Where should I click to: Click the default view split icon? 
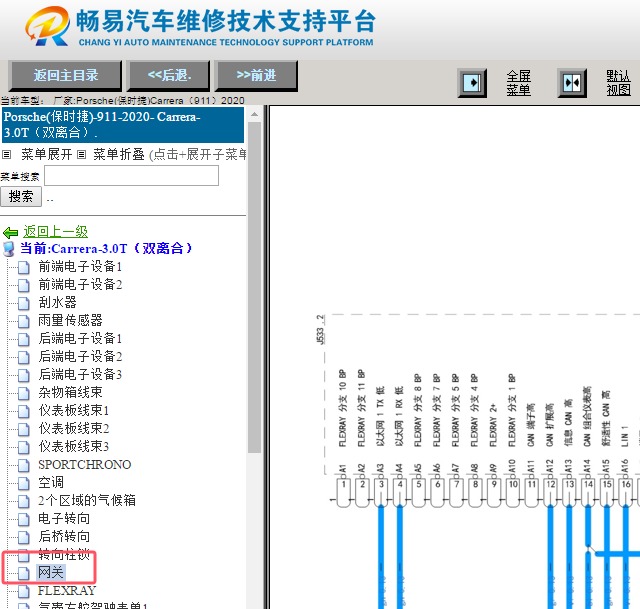(572, 83)
